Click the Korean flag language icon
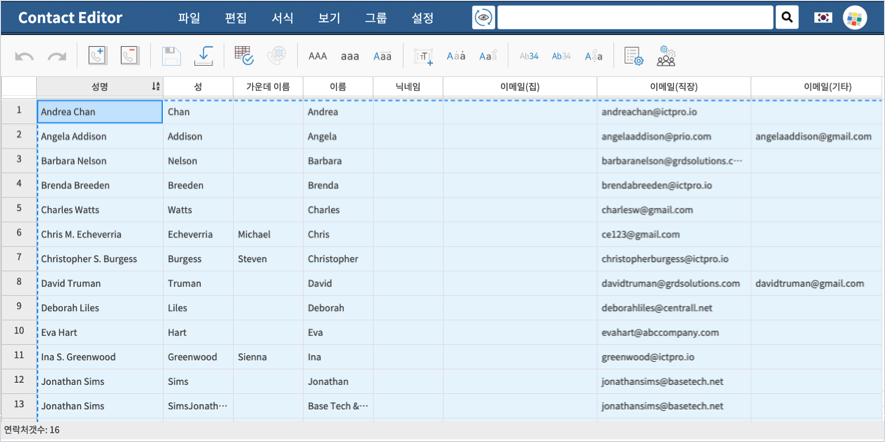 (823, 17)
